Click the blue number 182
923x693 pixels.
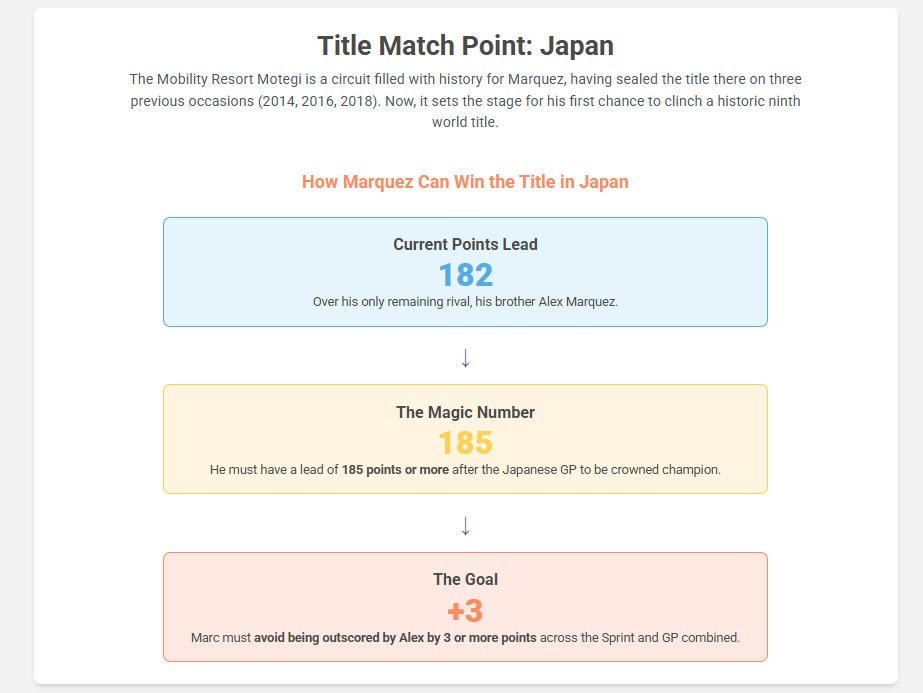coord(465,275)
